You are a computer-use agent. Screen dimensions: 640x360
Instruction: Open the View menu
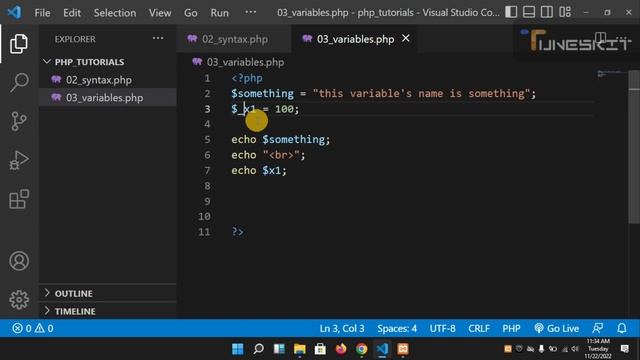click(160, 13)
